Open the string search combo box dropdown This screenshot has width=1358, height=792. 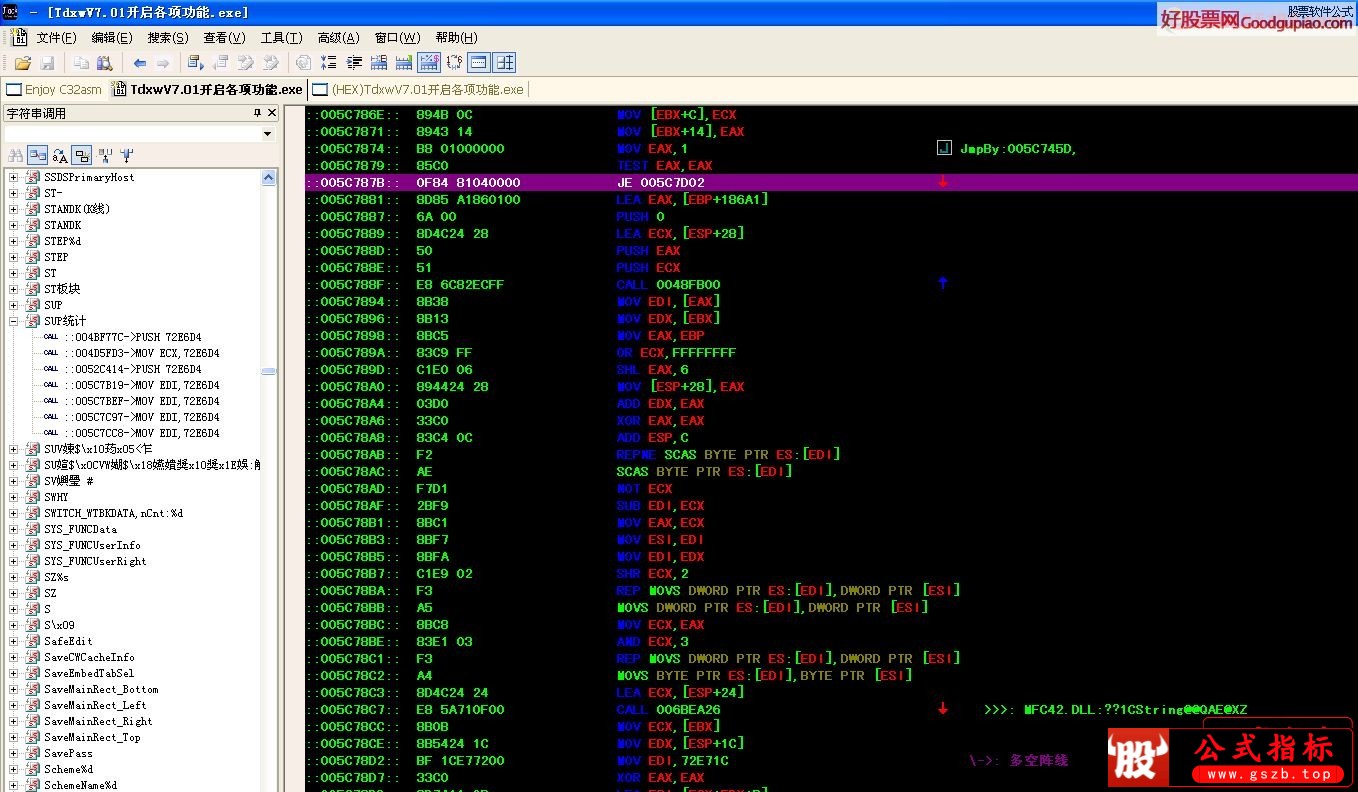coord(268,133)
